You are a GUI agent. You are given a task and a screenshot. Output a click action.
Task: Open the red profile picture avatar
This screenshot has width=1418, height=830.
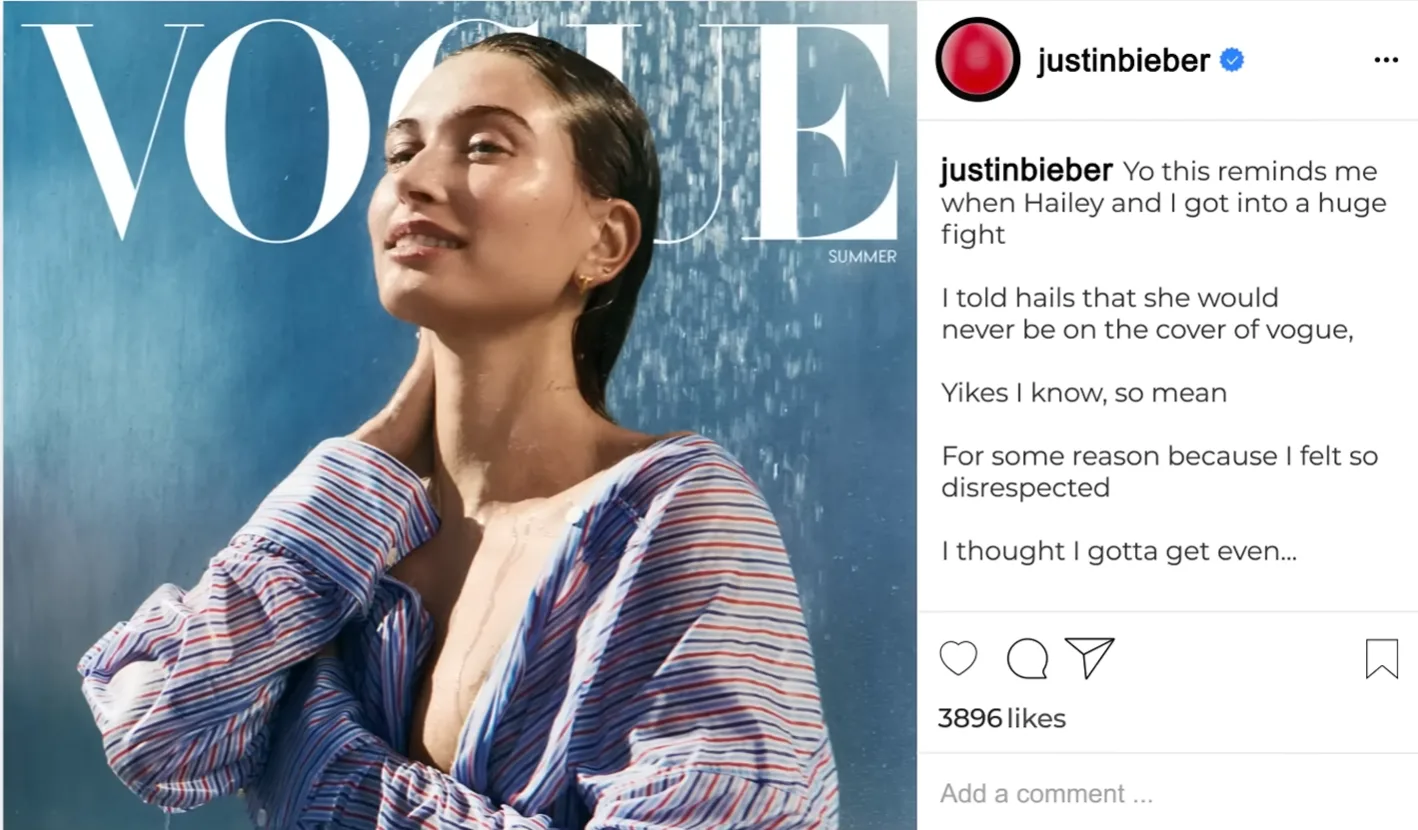coord(977,60)
